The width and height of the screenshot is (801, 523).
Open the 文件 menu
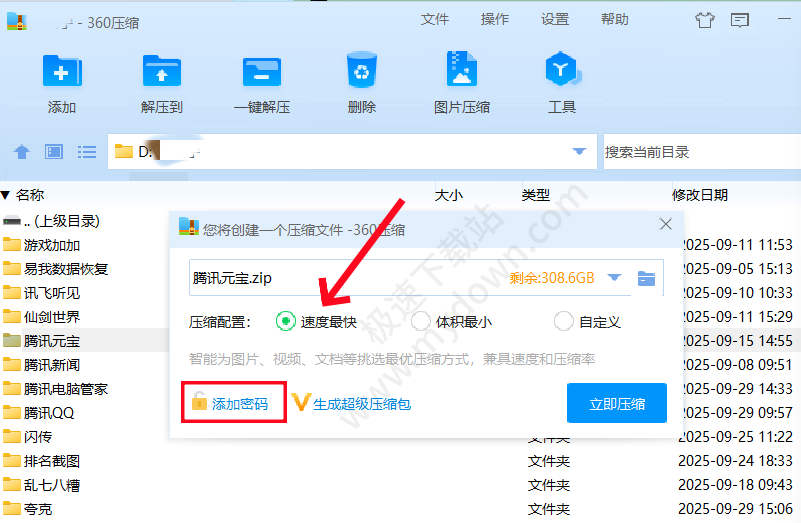click(435, 19)
